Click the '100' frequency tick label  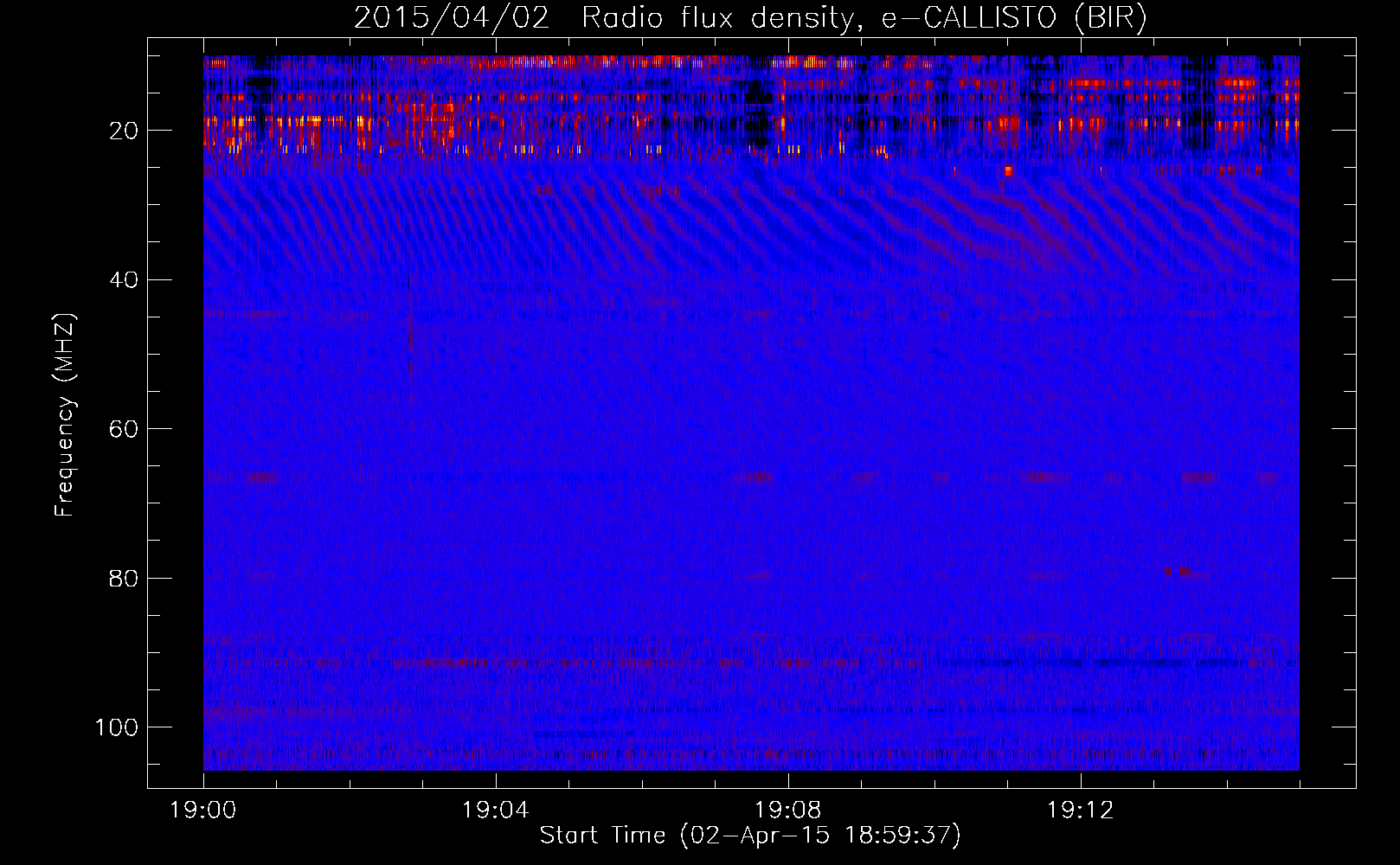117,727
